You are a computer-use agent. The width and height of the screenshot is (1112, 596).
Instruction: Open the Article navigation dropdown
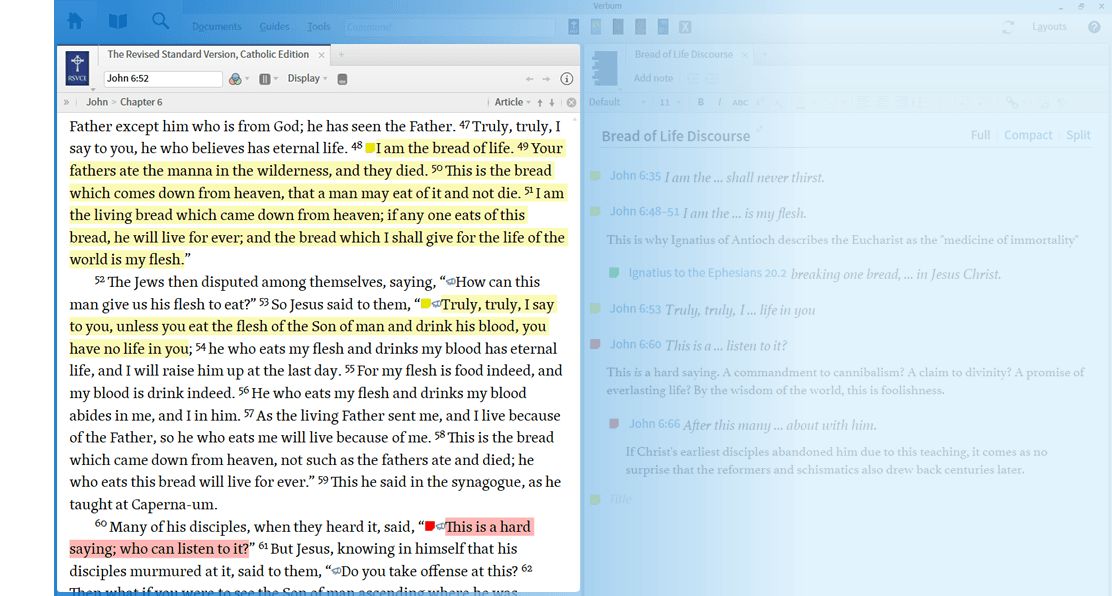click(512, 102)
